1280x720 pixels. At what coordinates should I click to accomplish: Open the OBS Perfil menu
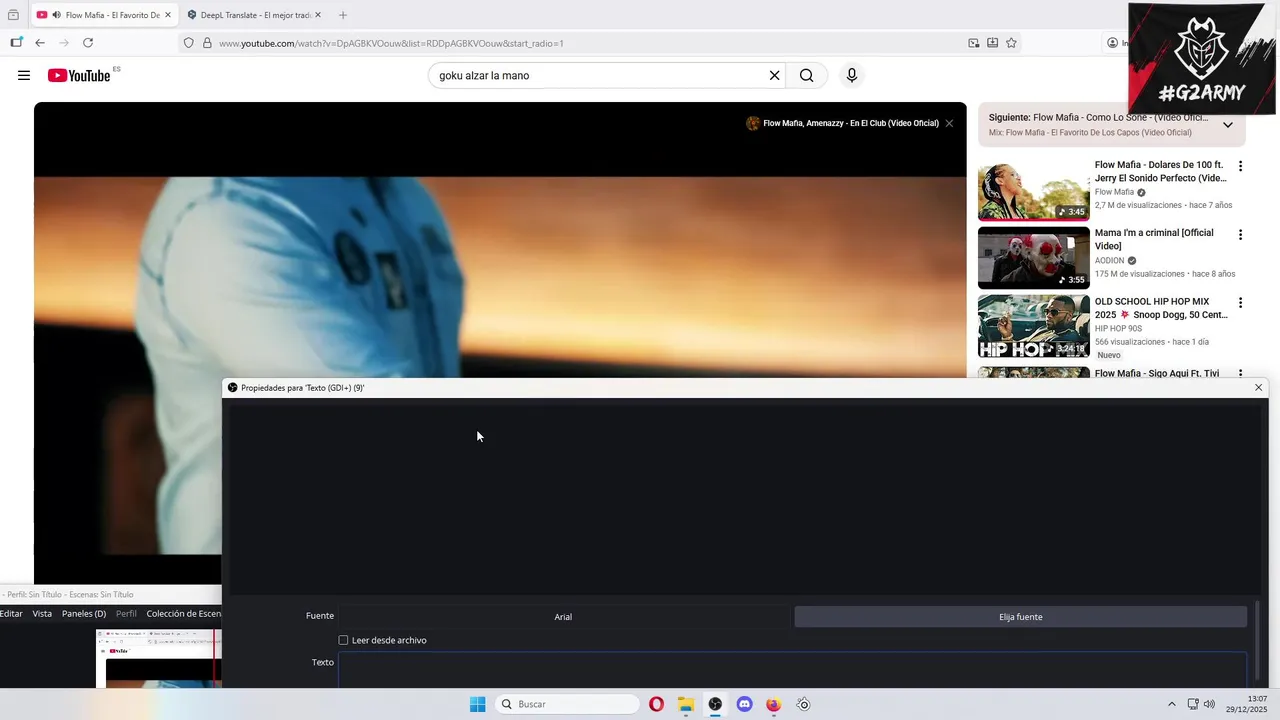point(126,614)
